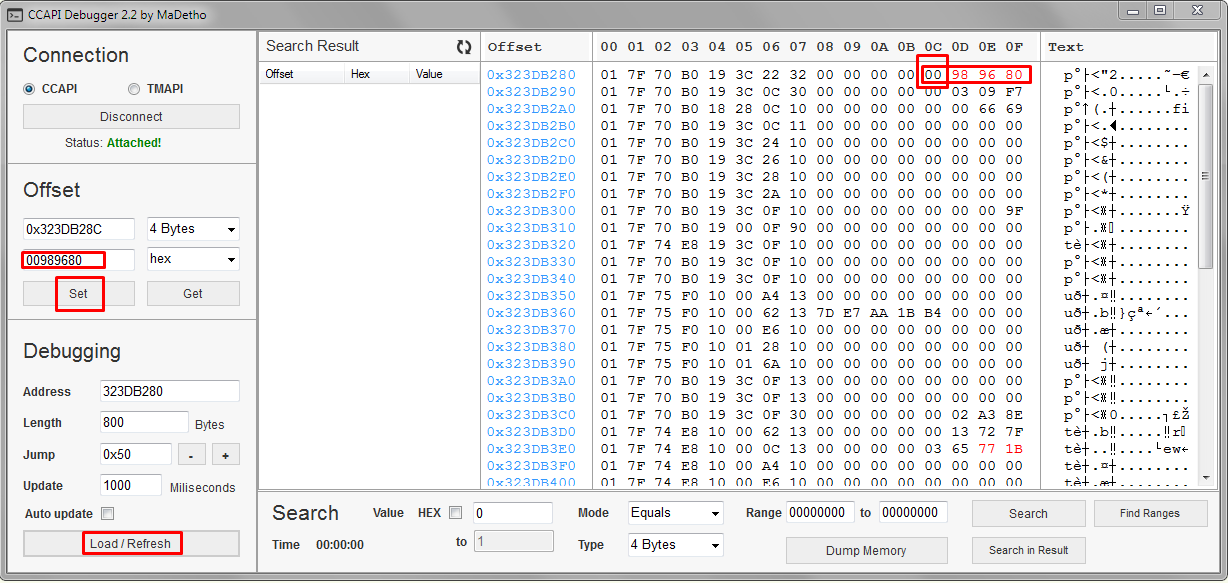This screenshot has width=1228, height=583.
Task: Click the Update milliseconds field
Action: (x=130, y=485)
